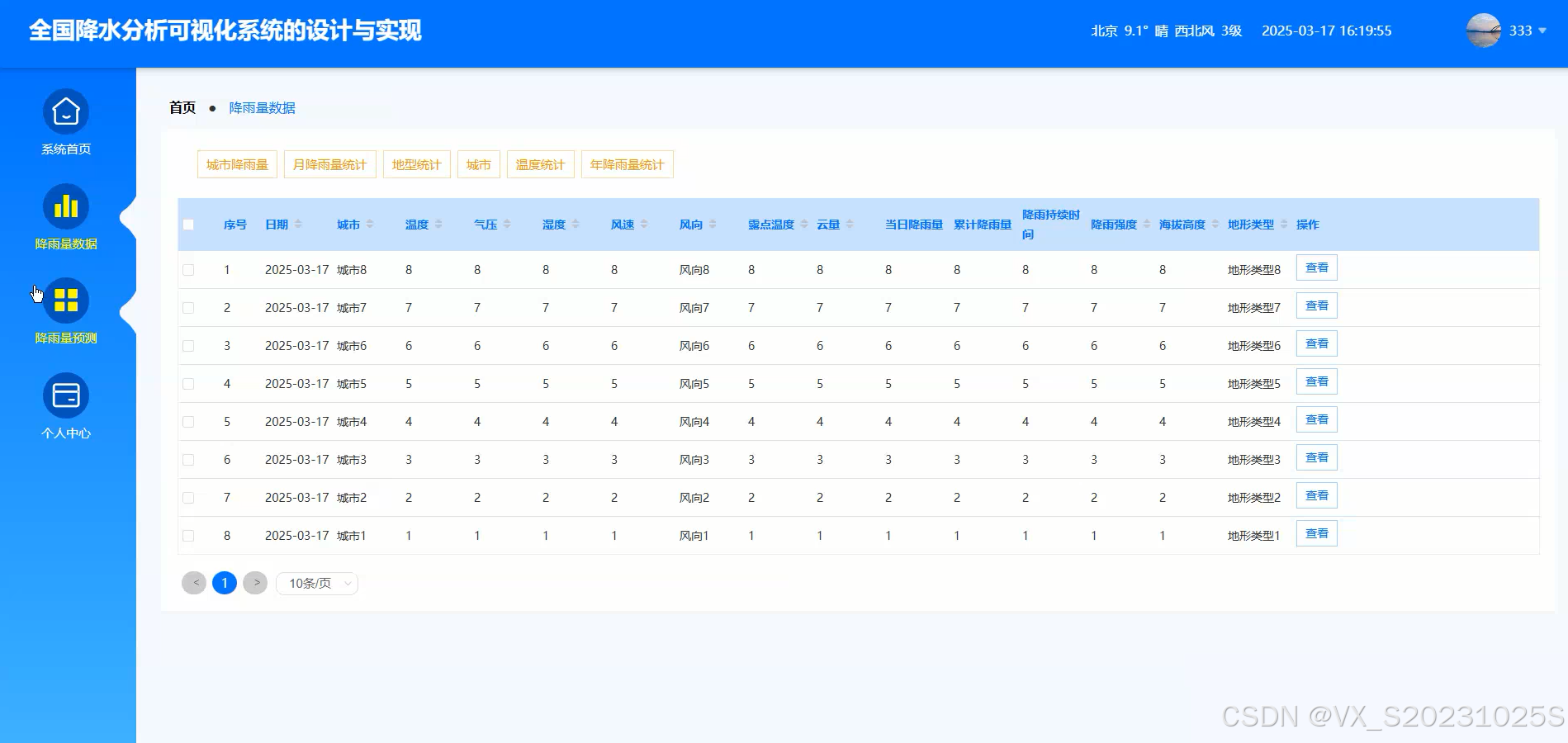The image size is (1568, 743).
Task: Sort by the 地形类型 column arrows
Action: 1284,225
